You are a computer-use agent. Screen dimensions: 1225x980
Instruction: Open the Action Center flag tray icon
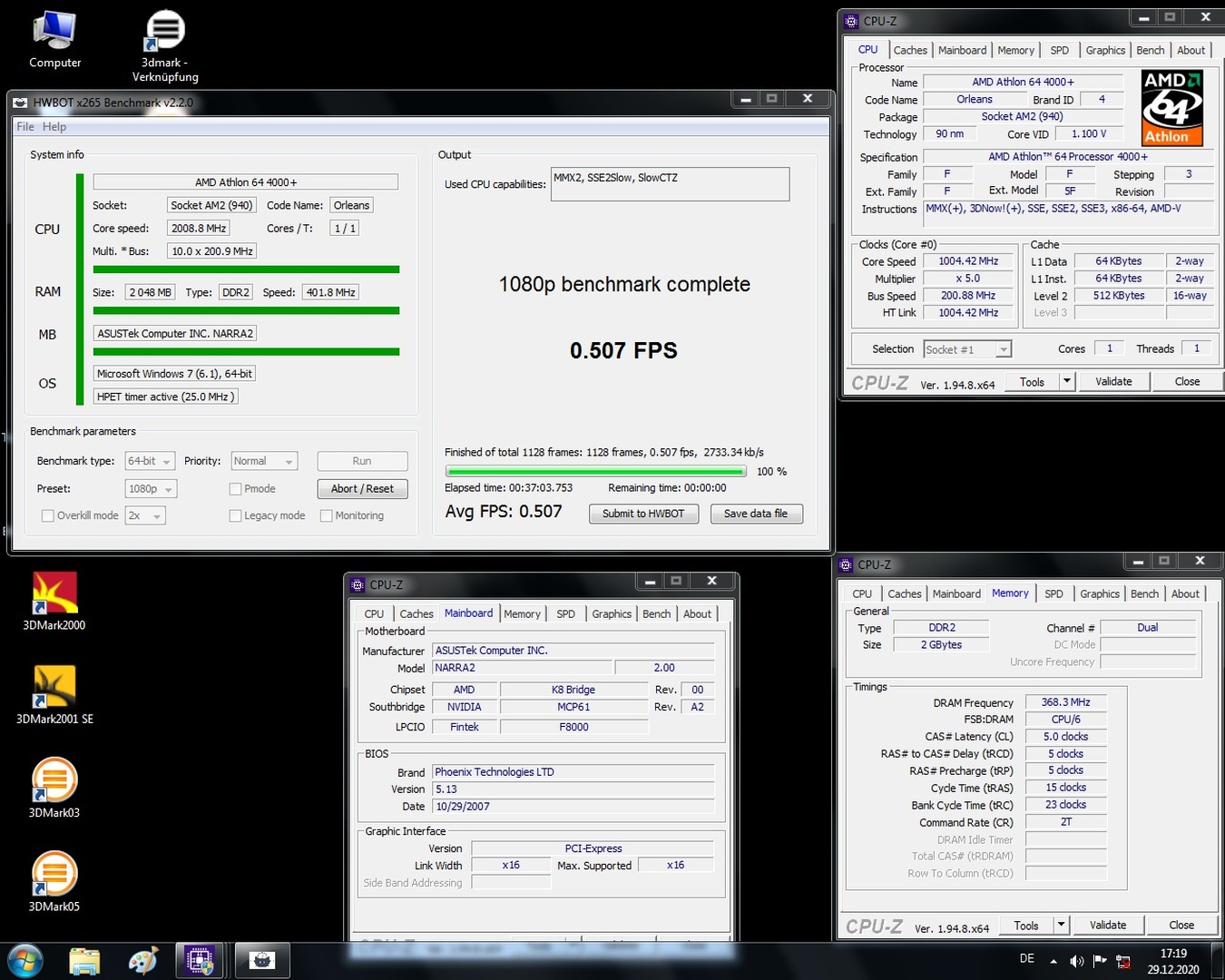click(x=1100, y=961)
